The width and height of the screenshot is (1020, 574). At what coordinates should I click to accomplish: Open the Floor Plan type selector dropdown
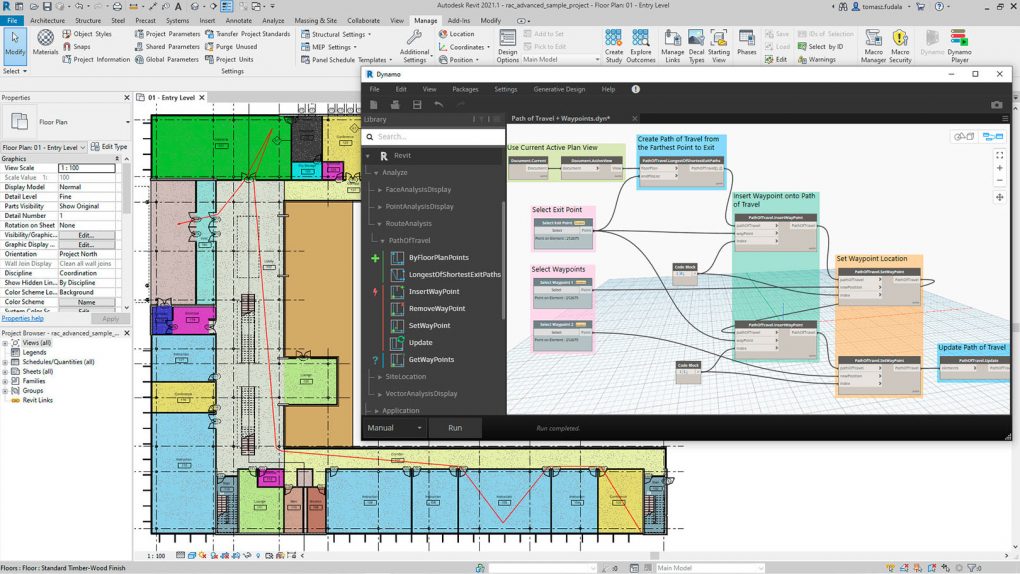point(66,122)
